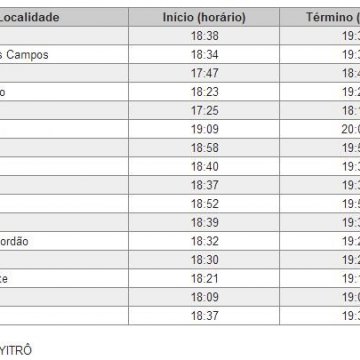Select the 19:09 start time cell
Image resolution: width=360 pixels, height=360 pixels.
tap(204, 129)
